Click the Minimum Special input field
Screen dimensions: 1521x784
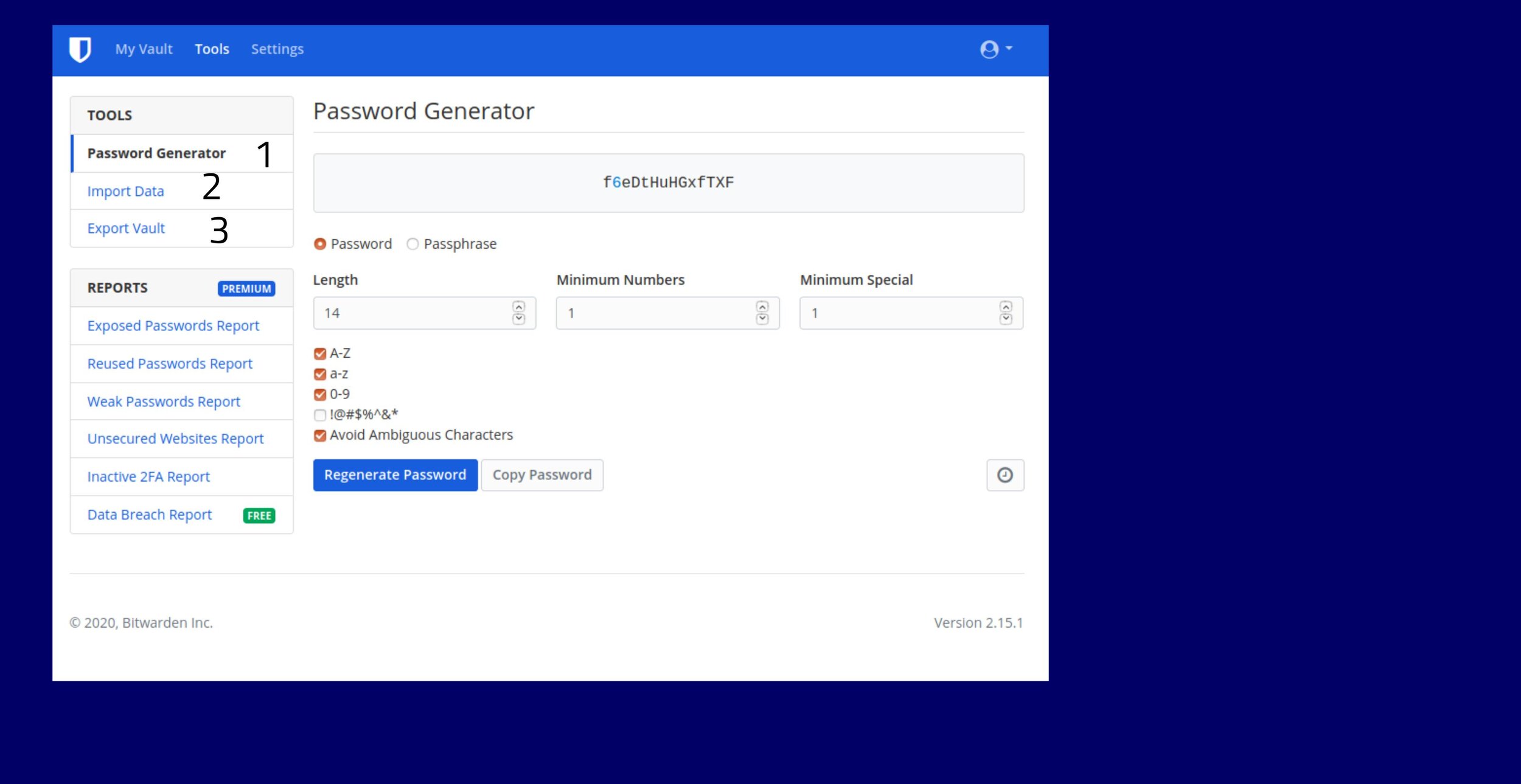coord(911,313)
